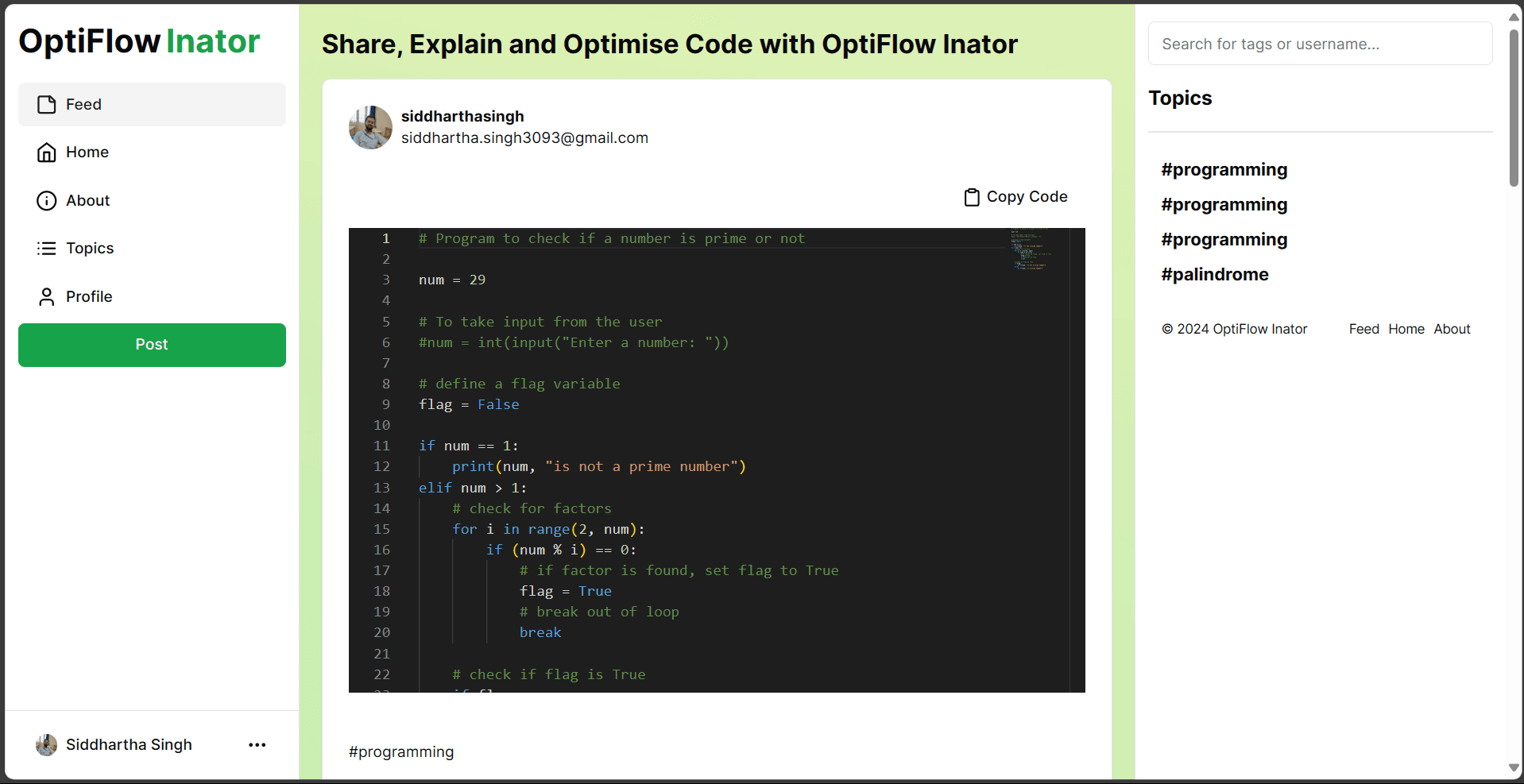This screenshot has width=1524, height=784.
Task: Click the small user avatar at bottom-left
Action: click(x=47, y=745)
